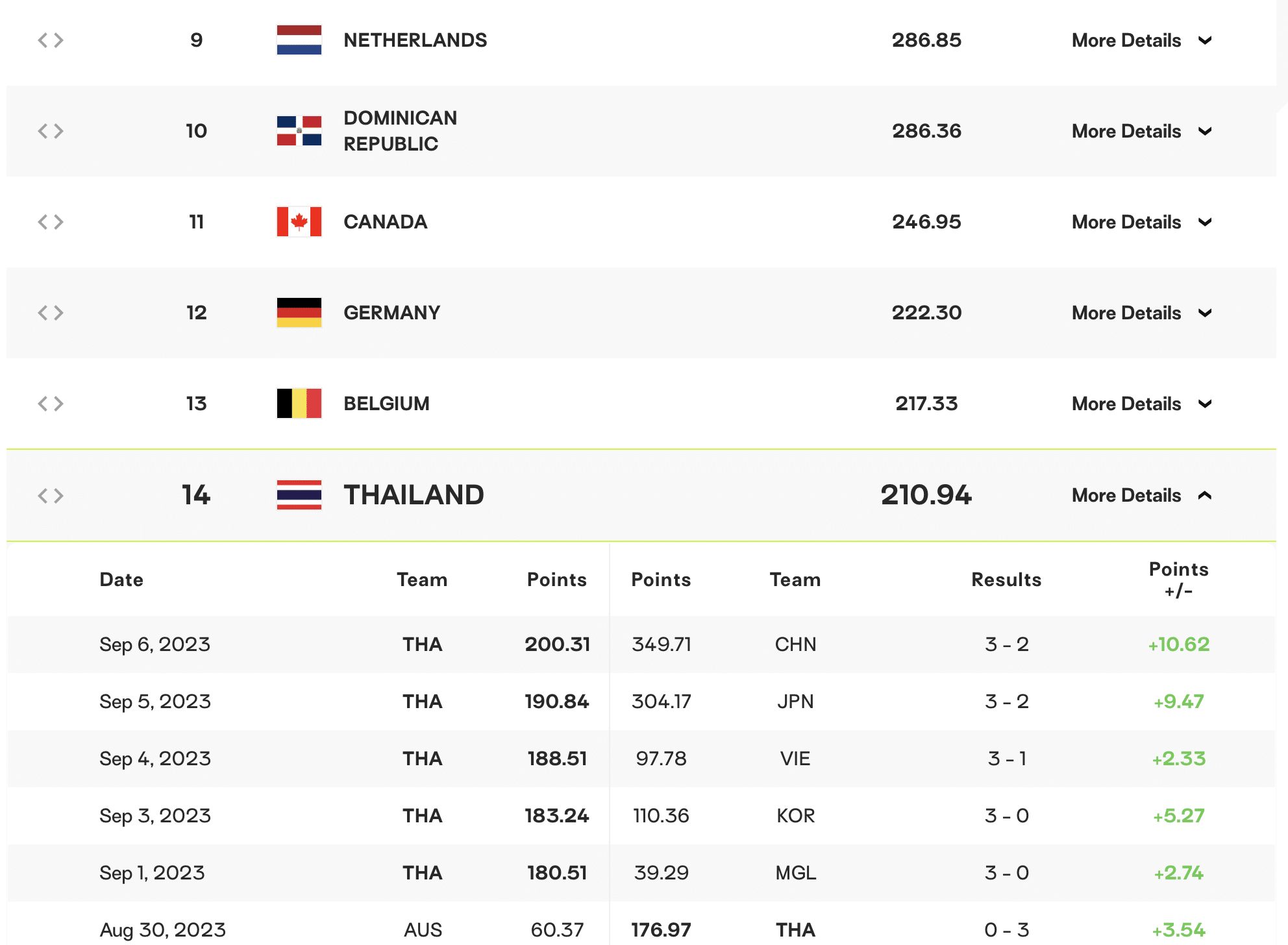The width and height of the screenshot is (1288, 945).
Task: Click the Belgium flag icon
Action: [299, 403]
